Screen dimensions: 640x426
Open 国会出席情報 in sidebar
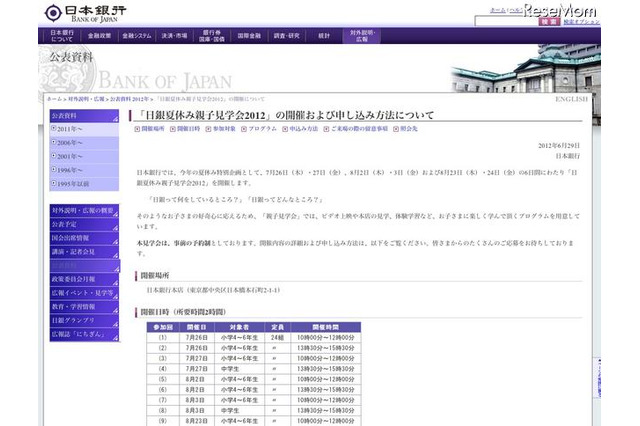[x=84, y=238]
